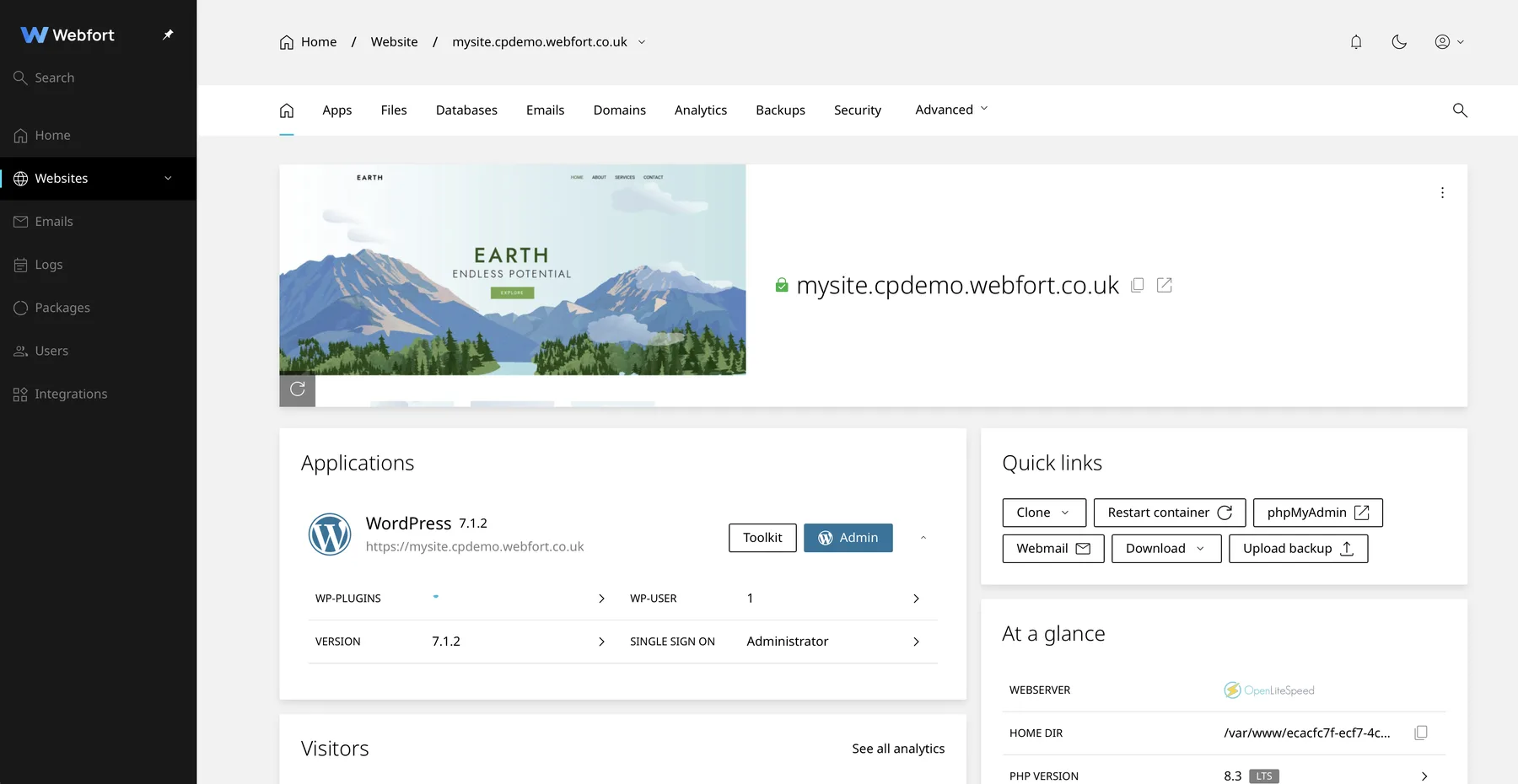Click the Toolkit button
Image resolution: width=1518 pixels, height=784 pixels.
pos(762,538)
